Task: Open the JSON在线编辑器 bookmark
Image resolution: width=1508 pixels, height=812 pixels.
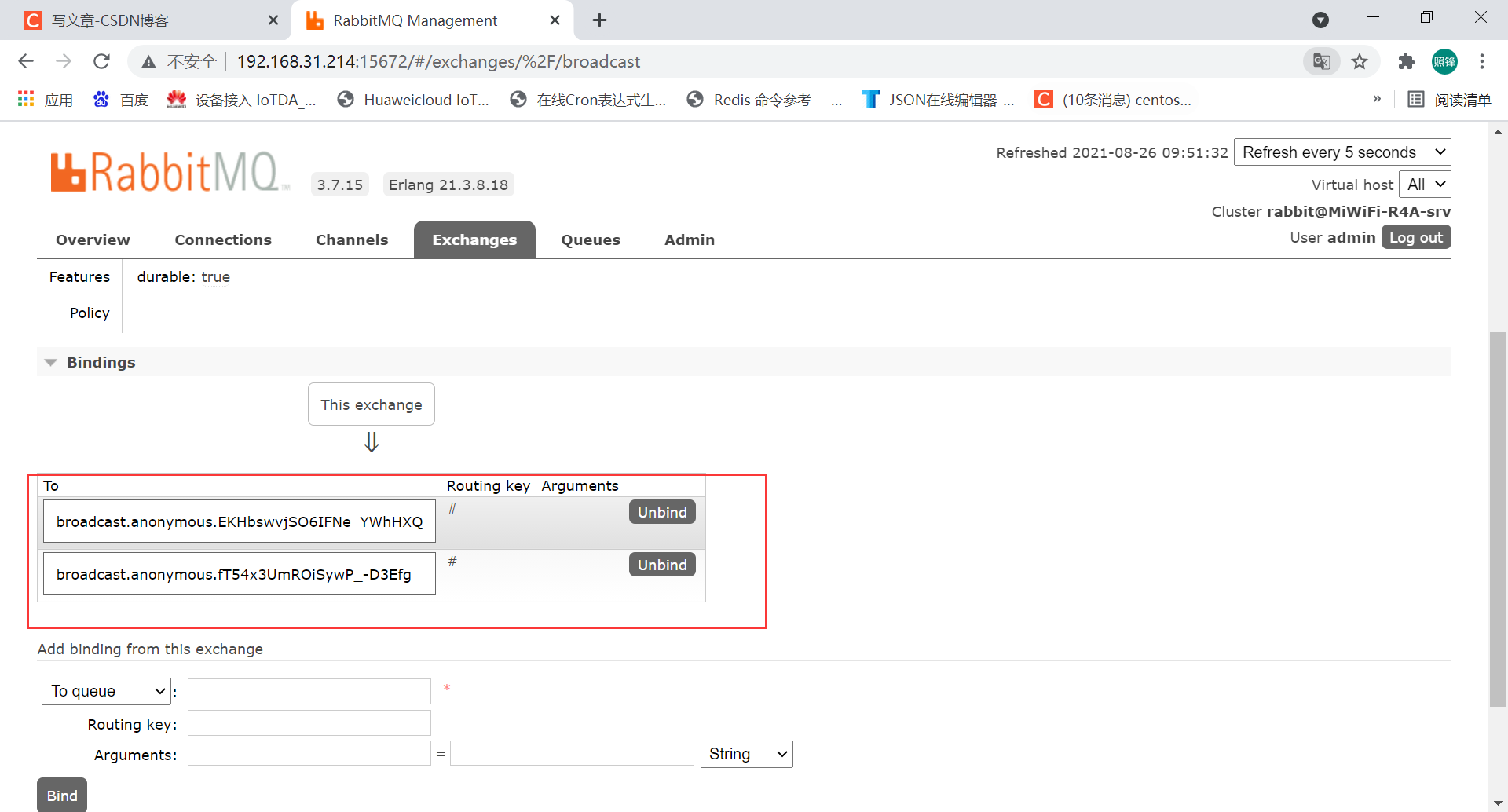Action: click(x=938, y=100)
